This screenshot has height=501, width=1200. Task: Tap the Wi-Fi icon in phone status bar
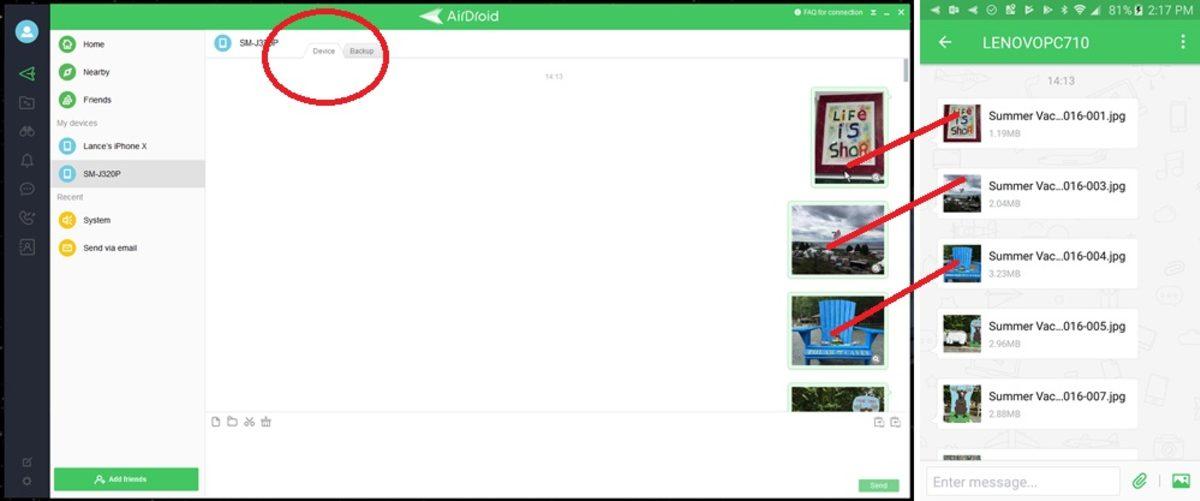[1079, 10]
